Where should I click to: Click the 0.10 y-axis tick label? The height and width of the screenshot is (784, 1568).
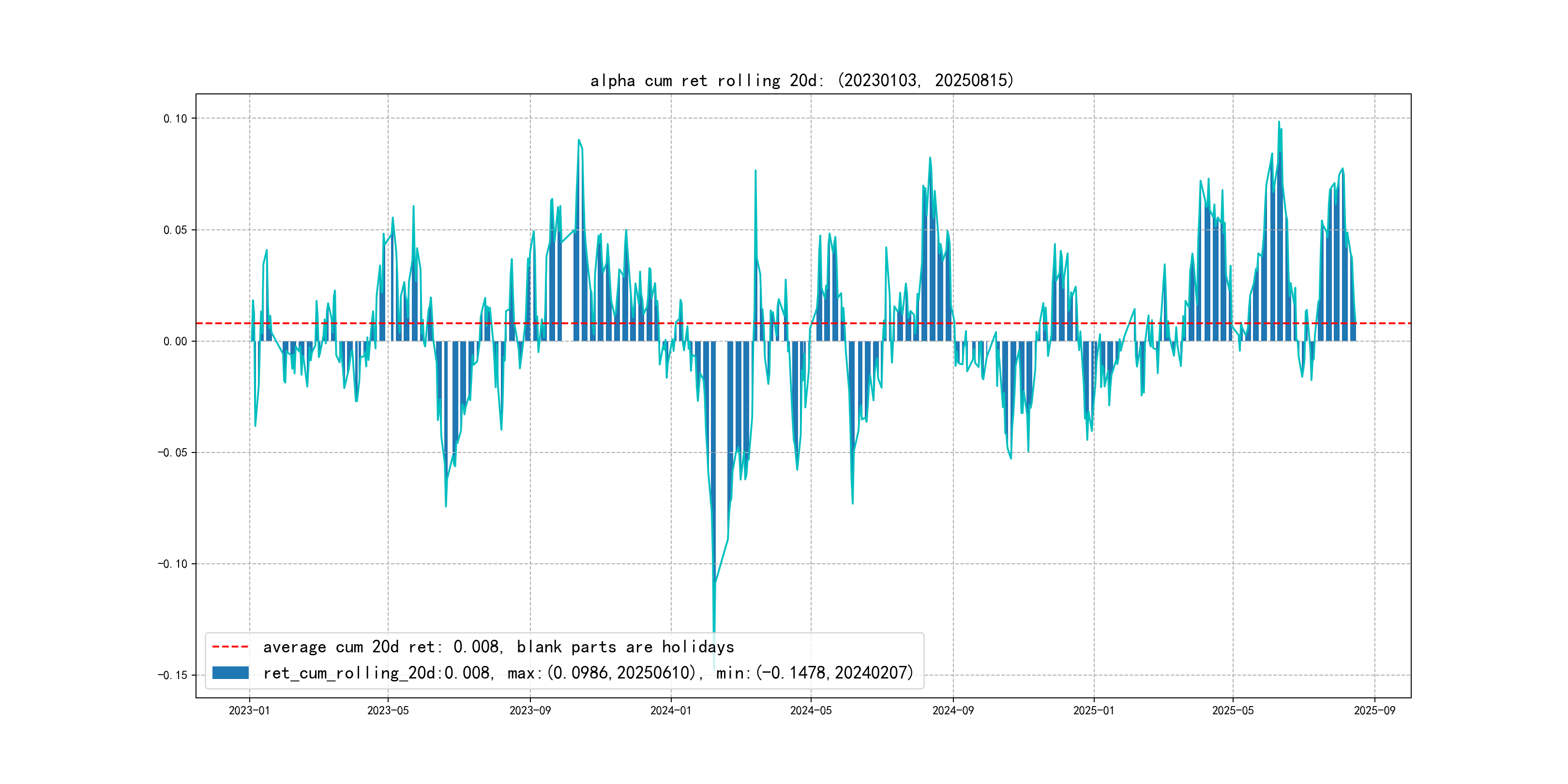click(175, 119)
